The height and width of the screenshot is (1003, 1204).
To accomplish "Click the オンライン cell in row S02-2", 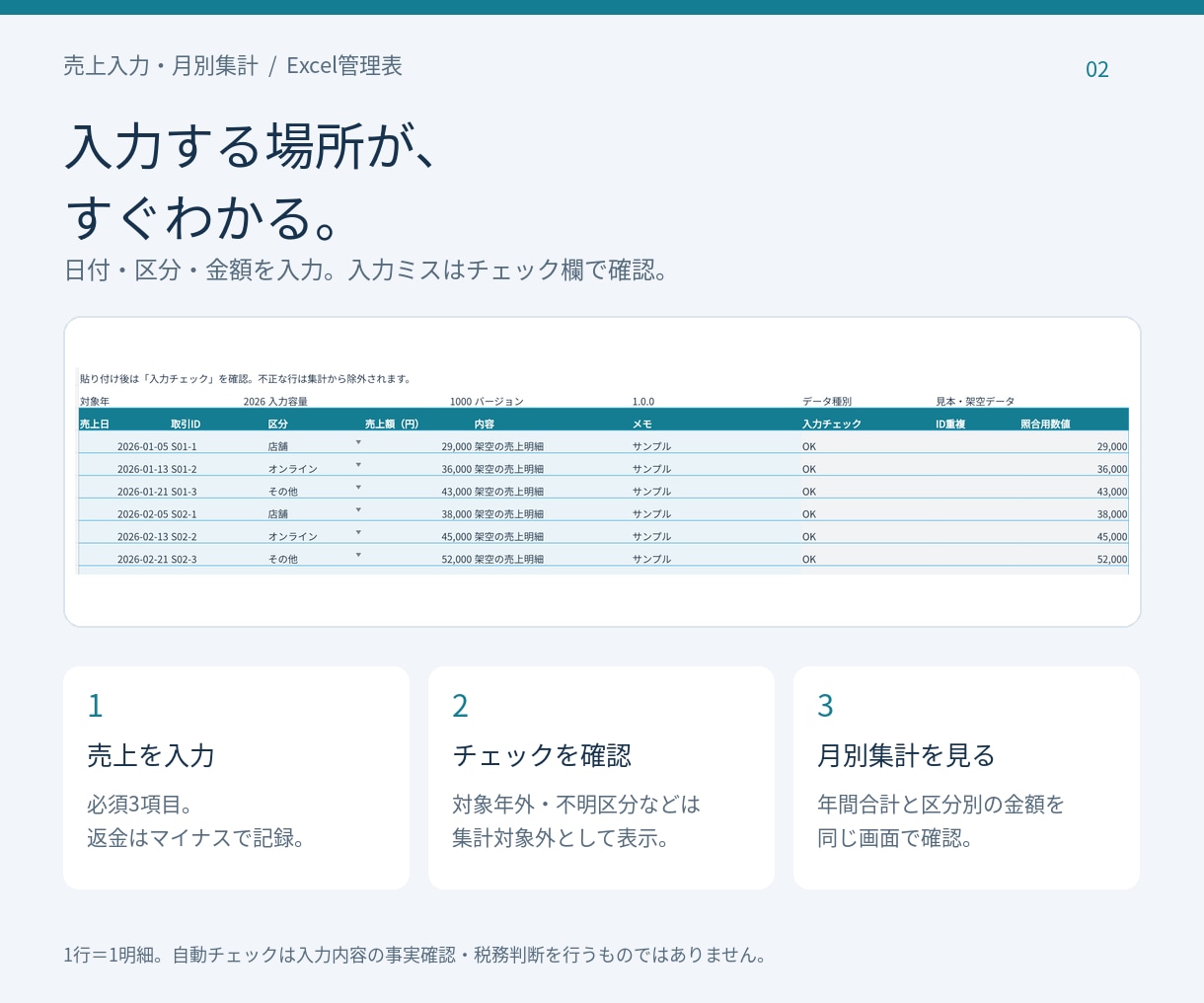I will tap(293, 537).
